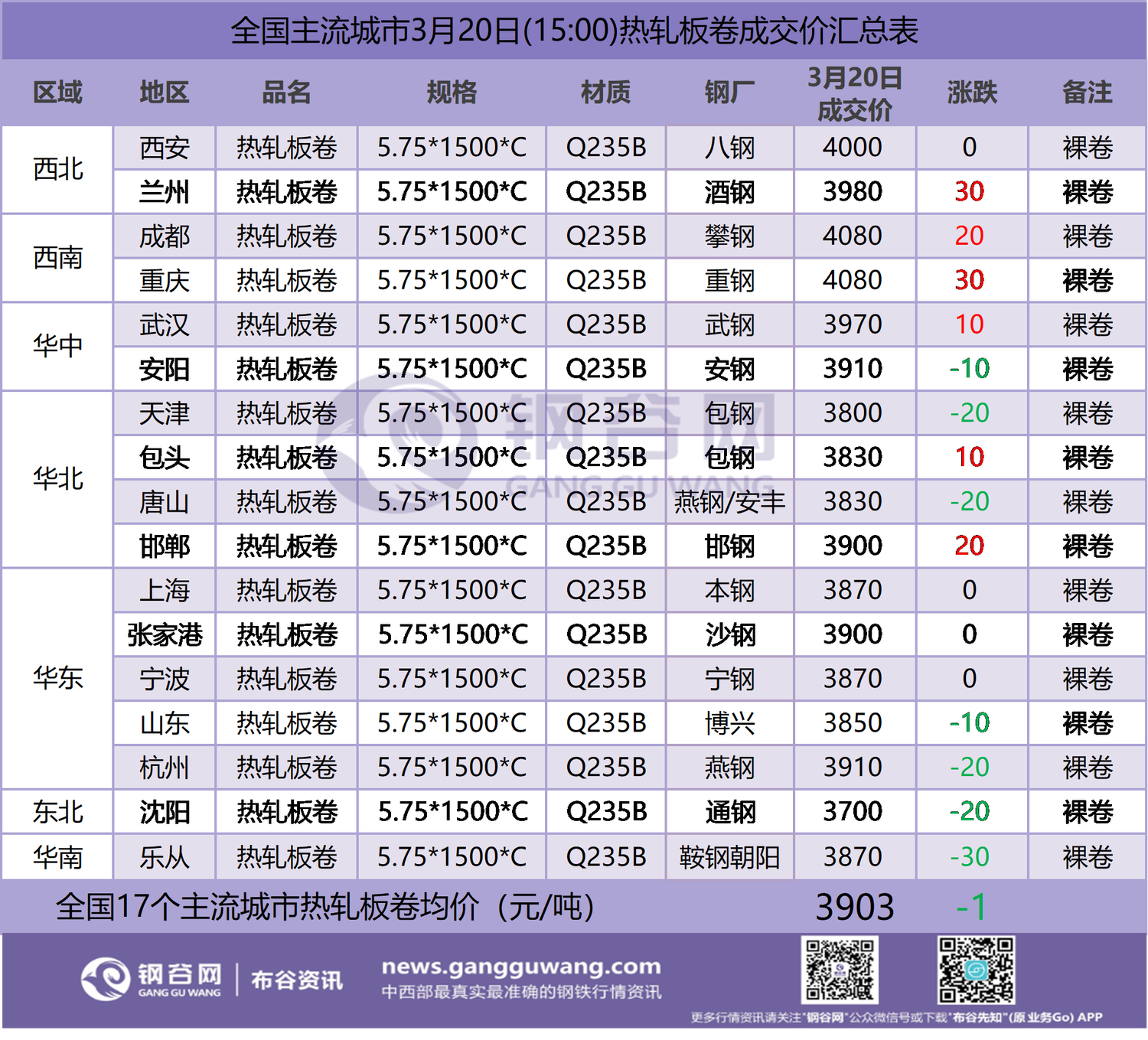The height and width of the screenshot is (1040, 1148).
Task: Click the 酒钢 steel mill cell
Action: (730, 192)
